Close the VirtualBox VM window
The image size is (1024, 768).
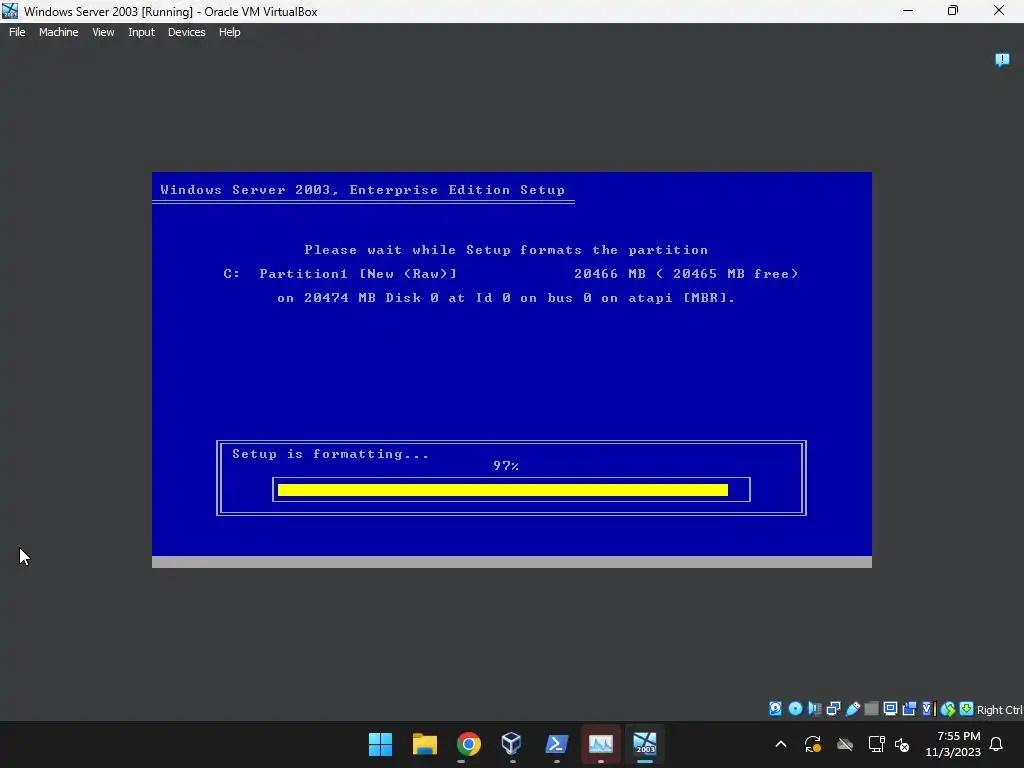click(999, 11)
